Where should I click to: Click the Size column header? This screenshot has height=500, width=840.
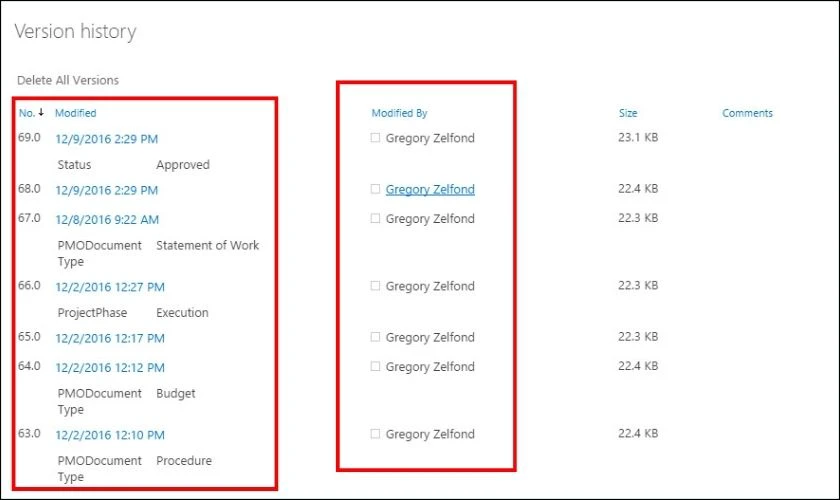coord(628,113)
